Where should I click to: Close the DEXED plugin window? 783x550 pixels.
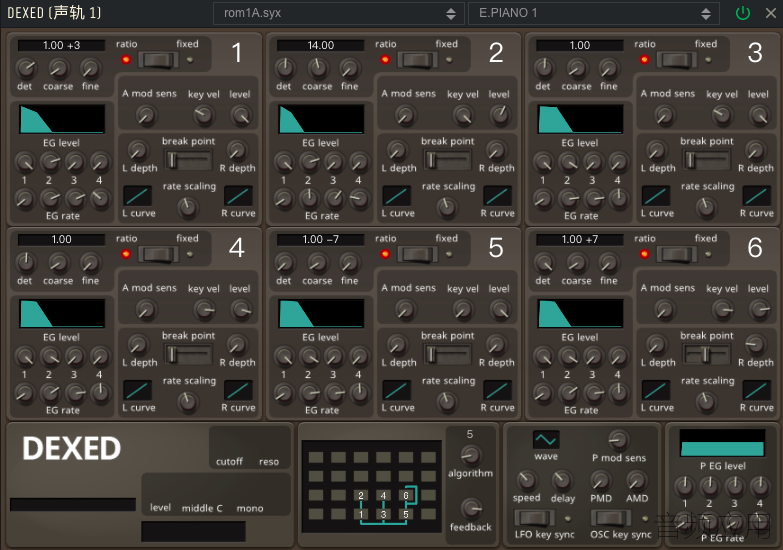[771, 13]
